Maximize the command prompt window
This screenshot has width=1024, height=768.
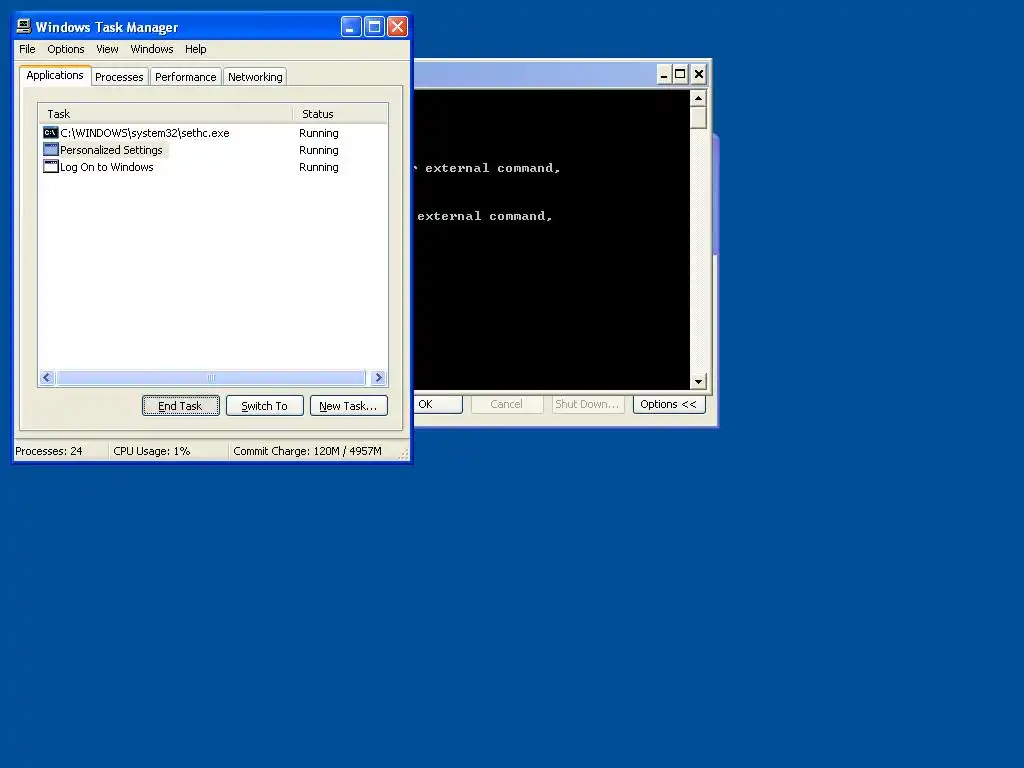pos(680,74)
